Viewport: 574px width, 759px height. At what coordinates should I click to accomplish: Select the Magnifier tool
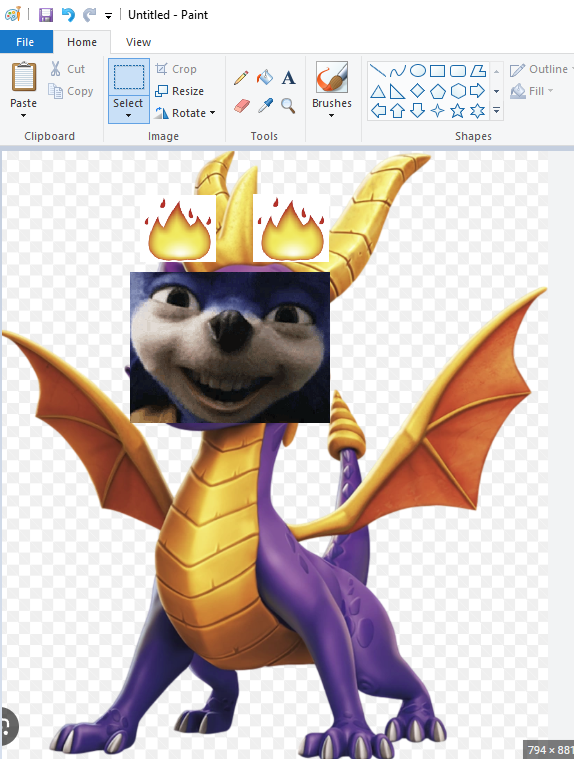(288, 105)
